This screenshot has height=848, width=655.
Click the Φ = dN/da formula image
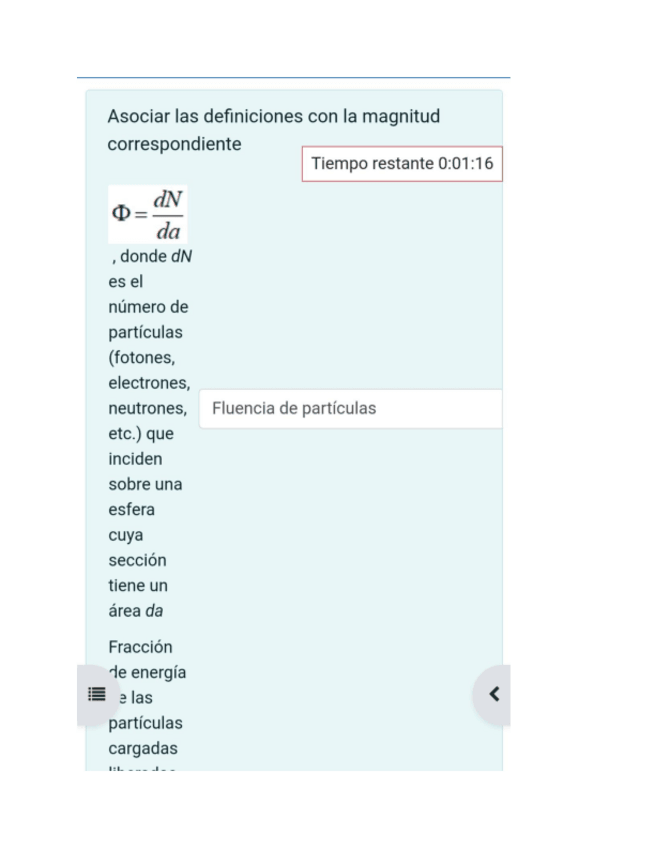(147, 213)
